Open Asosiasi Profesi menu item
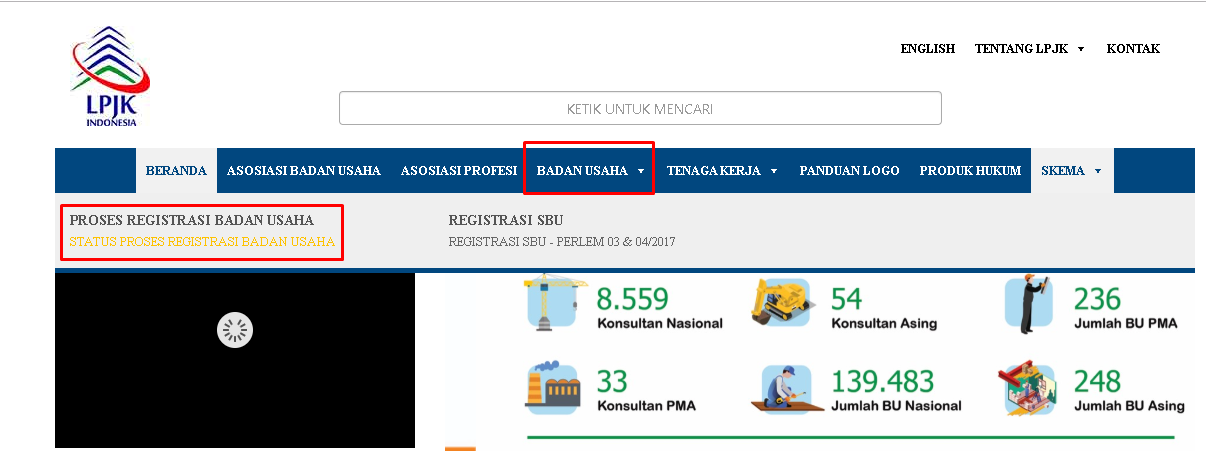Image resolution: width=1206 pixels, height=451 pixels. pos(459,171)
